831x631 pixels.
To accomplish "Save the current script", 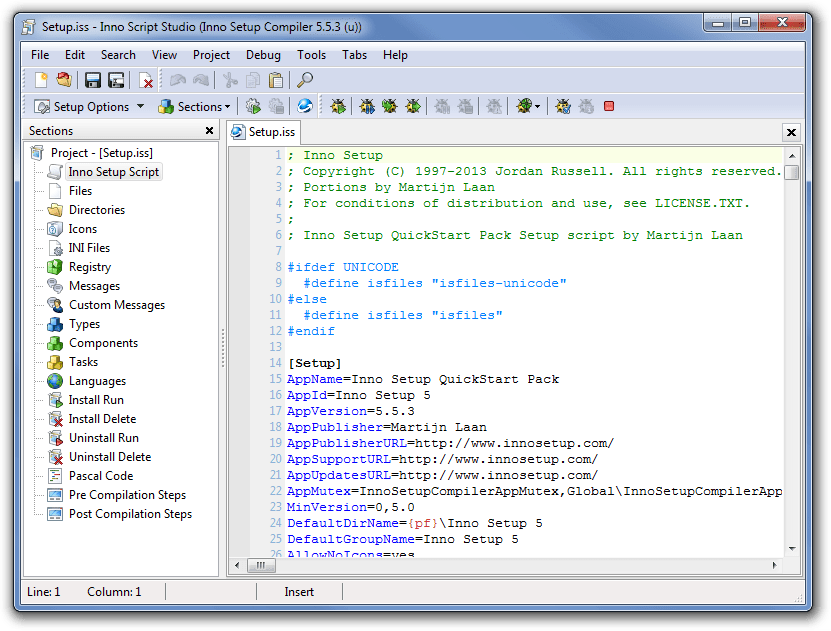I will tap(93, 80).
